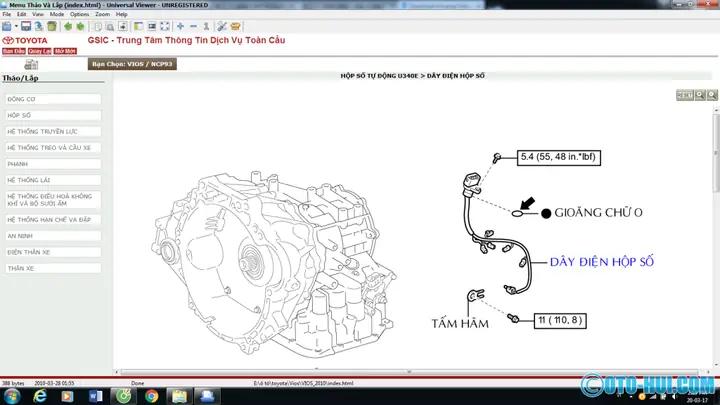Select ĐỘNG CƠ in the sidebar
This screenshot has width=720, height=405.
click(x=53, y=99)
